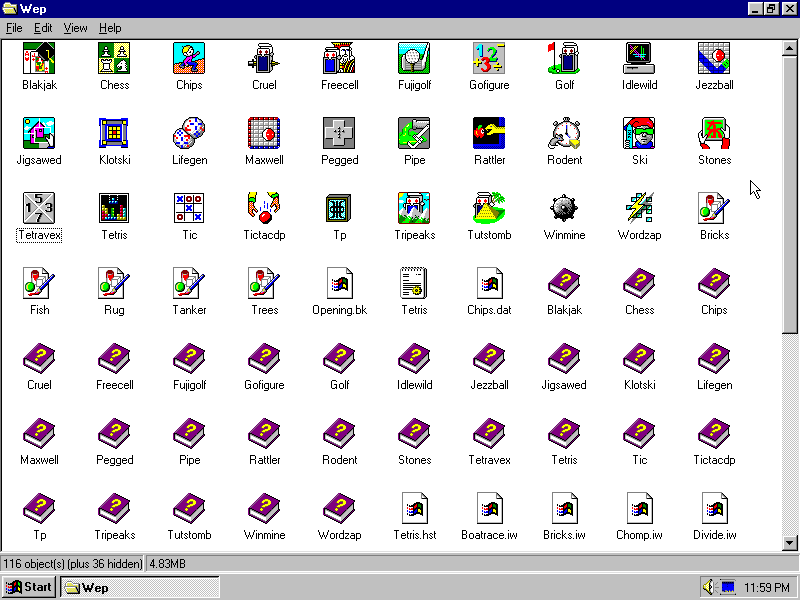This screenshot has width=800, height=600.
Task: Select the Bricks.iw file icon
Action: (564, 508)
